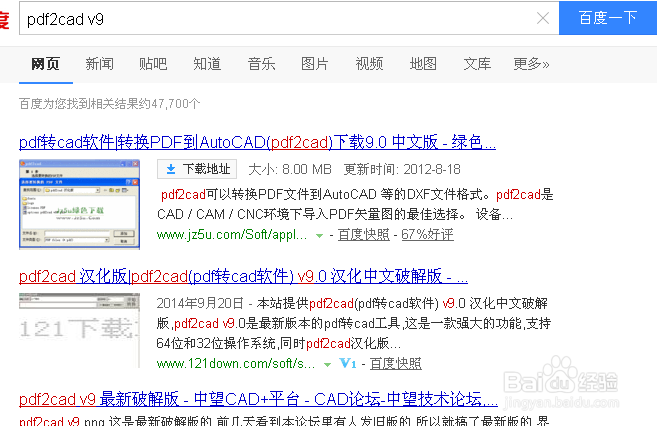Click the 121下载 thumbnail image
Screen dimensions: 657x426
click(x=79, y=330)
